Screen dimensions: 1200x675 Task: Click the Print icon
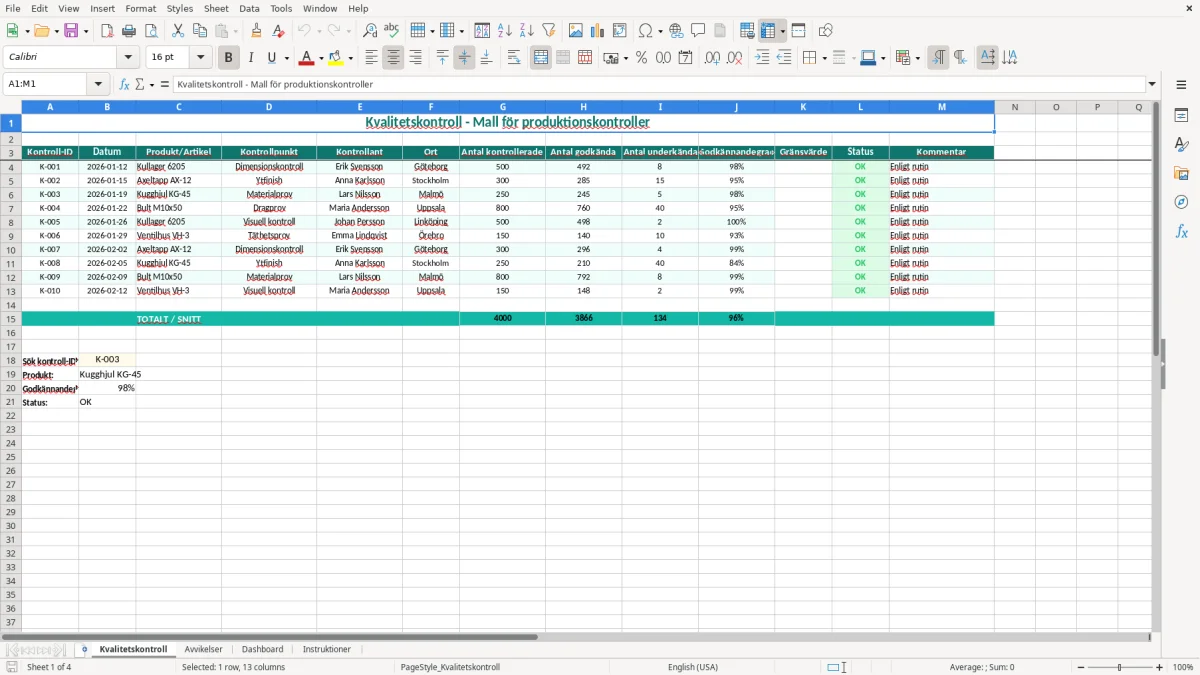point(129,31)
